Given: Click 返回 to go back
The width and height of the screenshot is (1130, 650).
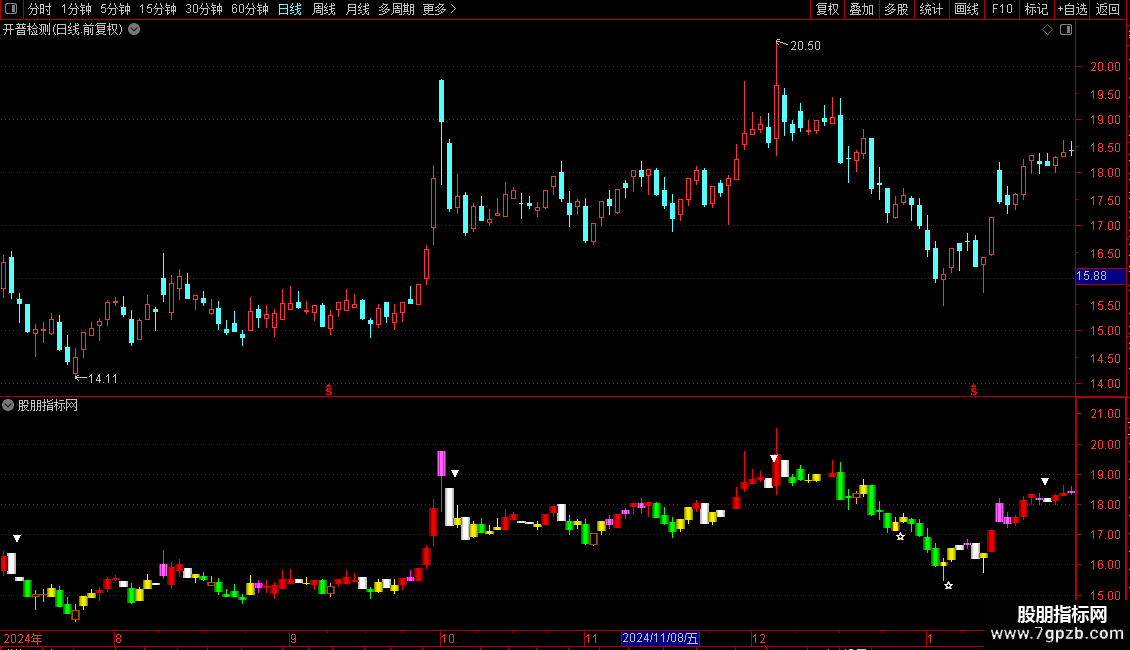Looking at the screenshot, I should click(1108, 9).
